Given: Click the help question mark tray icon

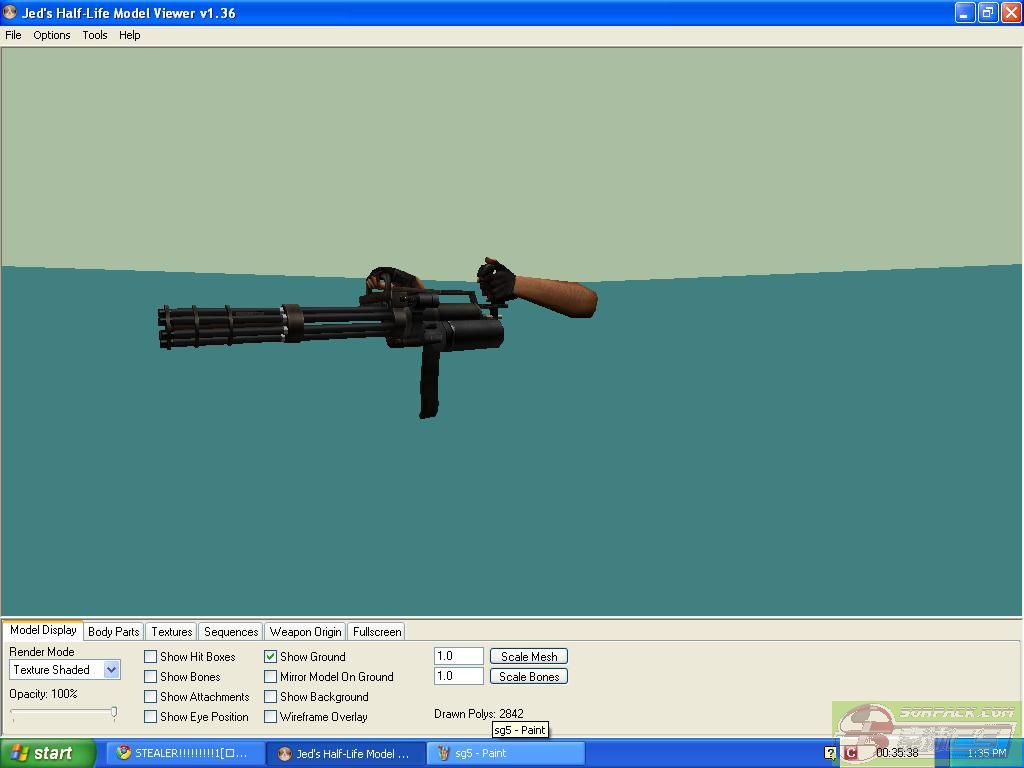Looking at the screenshot, I should (x=830, y=753).
